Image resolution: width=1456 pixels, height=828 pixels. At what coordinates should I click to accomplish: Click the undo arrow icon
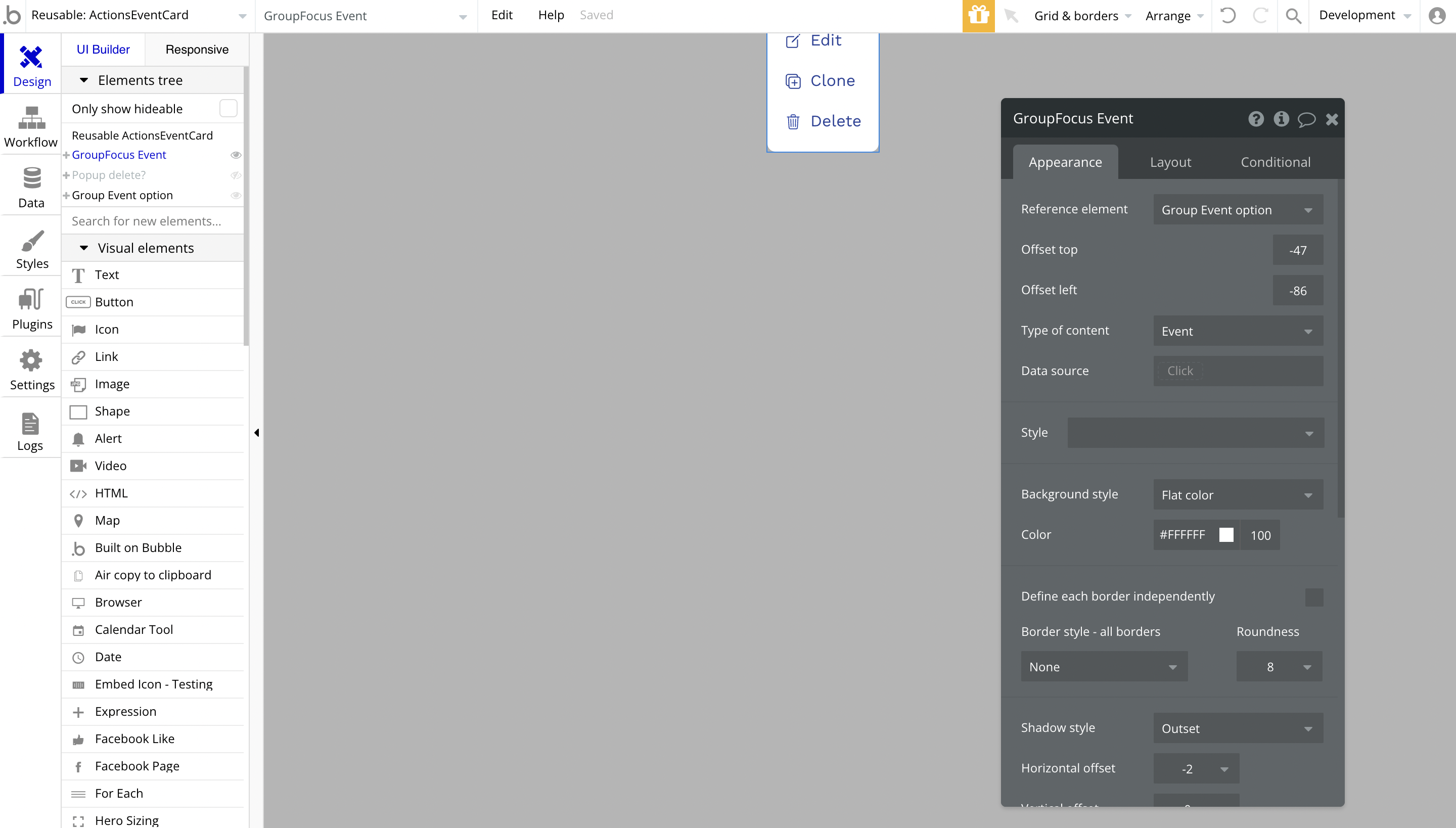click(x=1227, y=15)
